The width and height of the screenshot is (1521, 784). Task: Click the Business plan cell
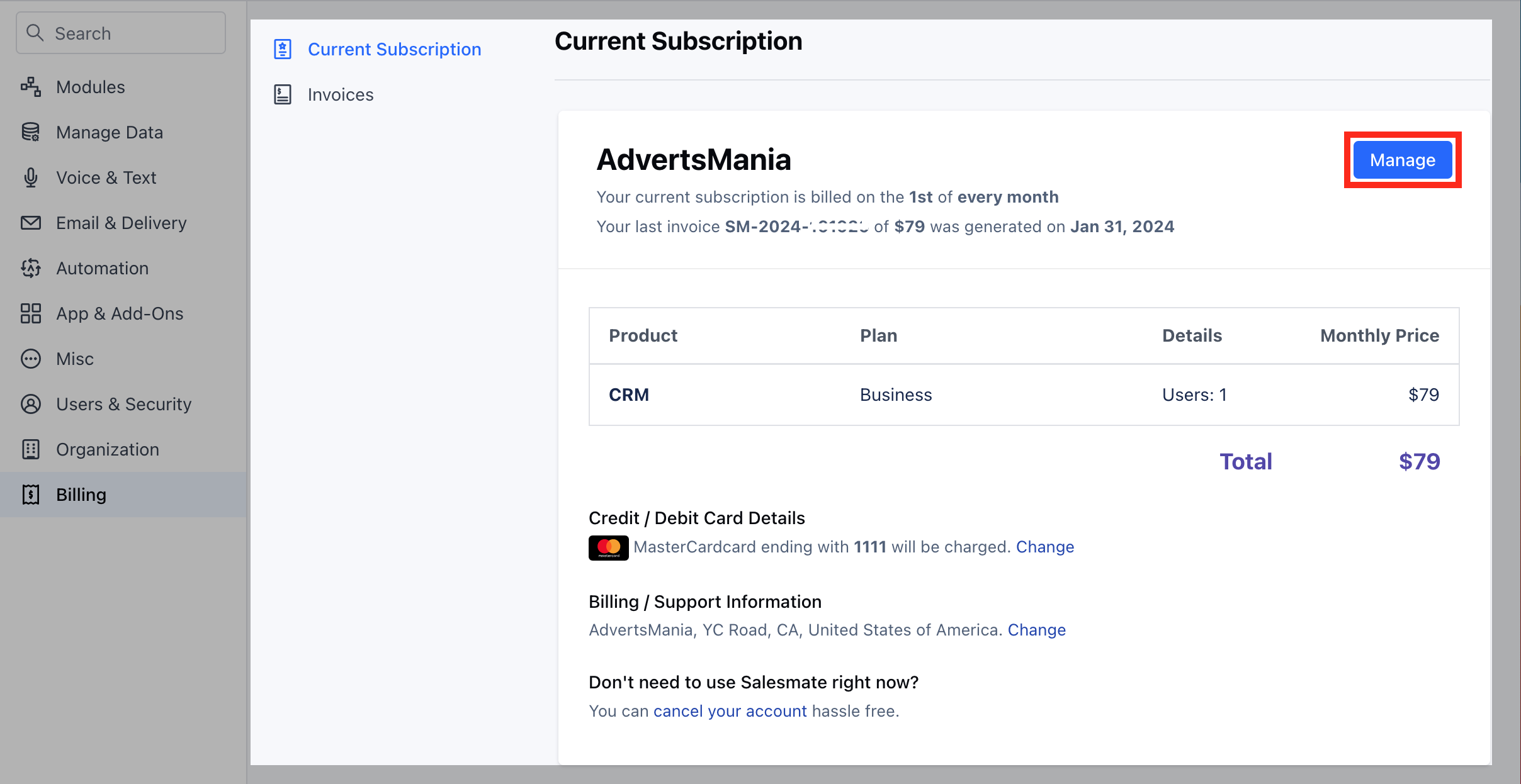[x=896, y=395]
